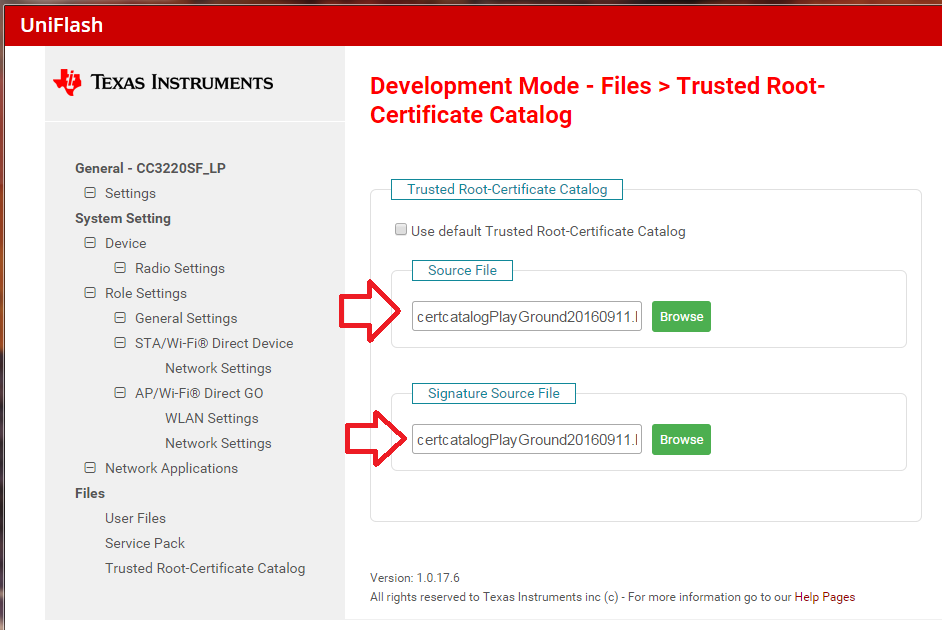Image resolution: width=942 pixels, height=630 pixels.
Task: Collapse the AP/Wi-Fi Direct GO node
Action: coord(120,393)
